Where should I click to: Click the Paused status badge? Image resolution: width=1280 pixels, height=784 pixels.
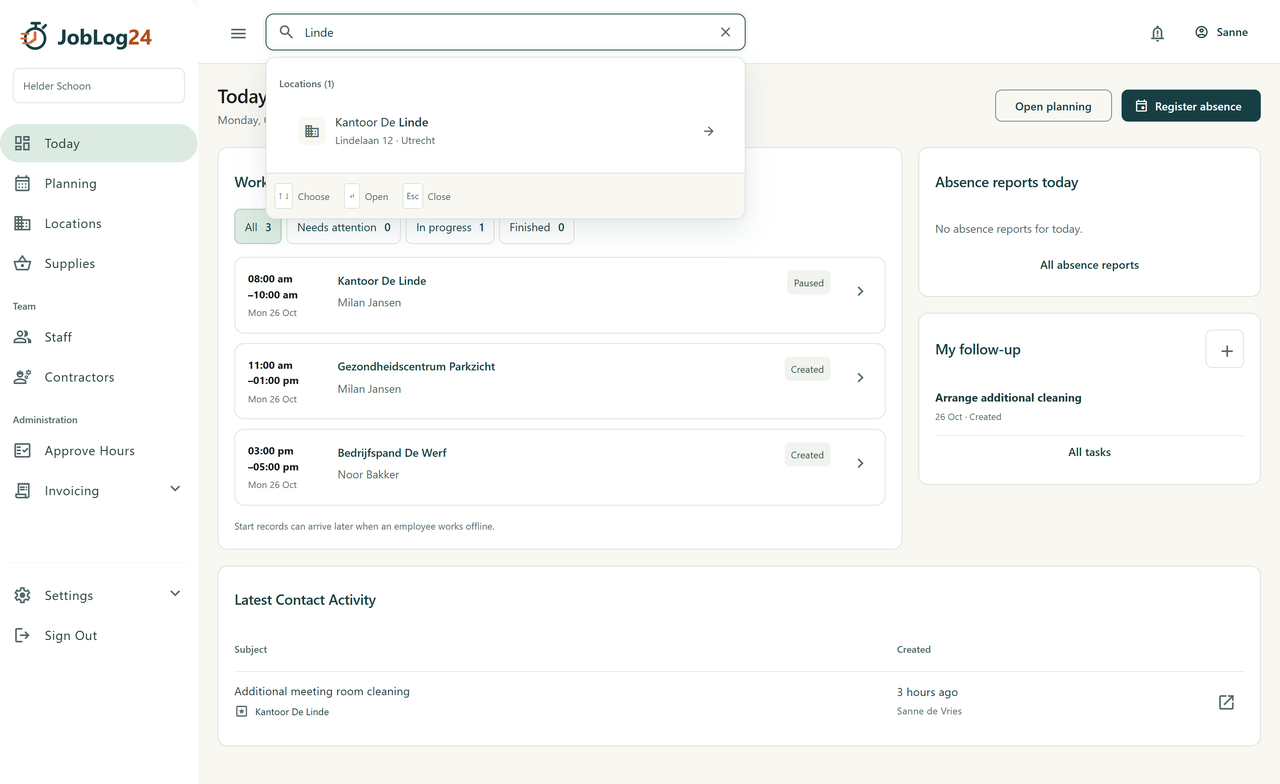[x=809, y=283]
